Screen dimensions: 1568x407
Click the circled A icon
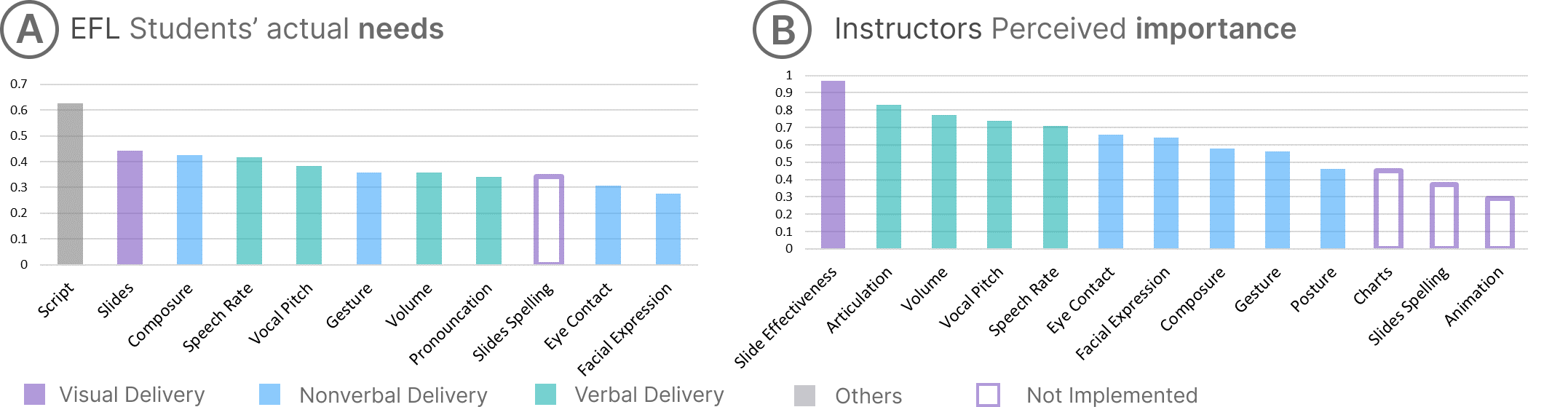click(x=30, y=30)
